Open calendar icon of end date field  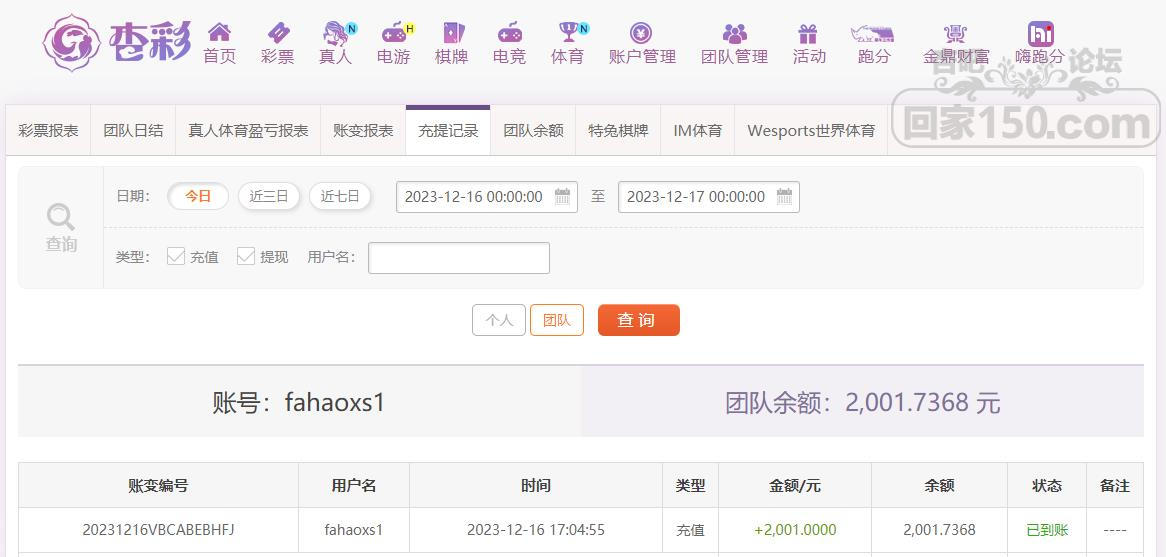tap(785, 197)
